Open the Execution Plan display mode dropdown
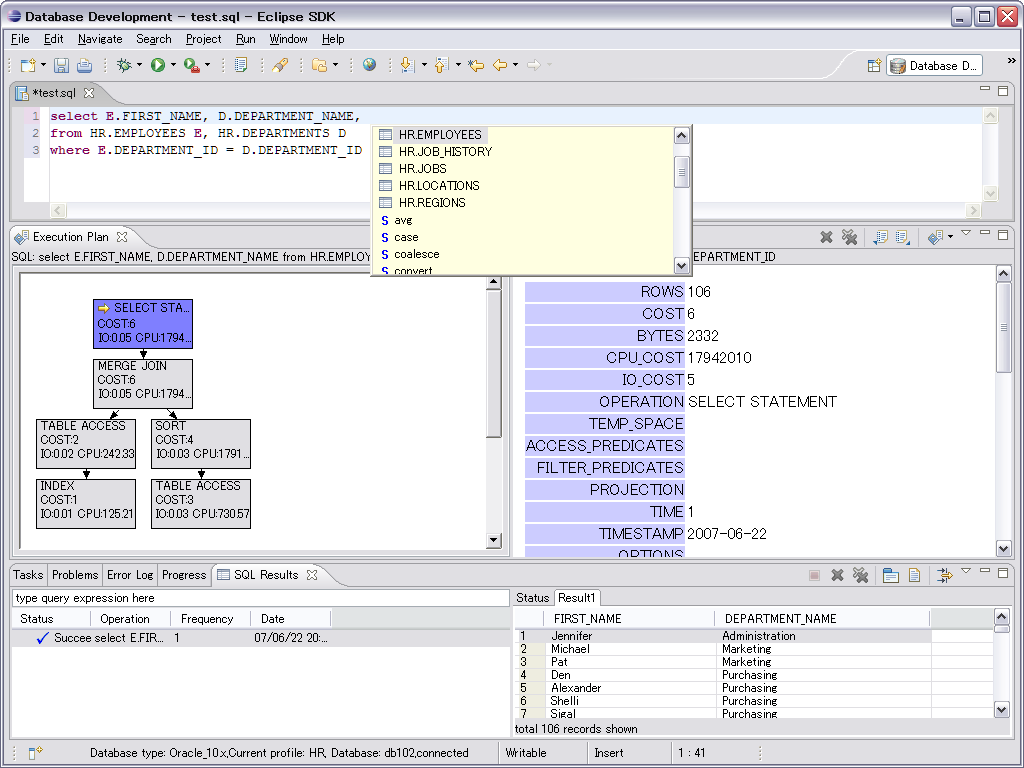 point(950,237)
